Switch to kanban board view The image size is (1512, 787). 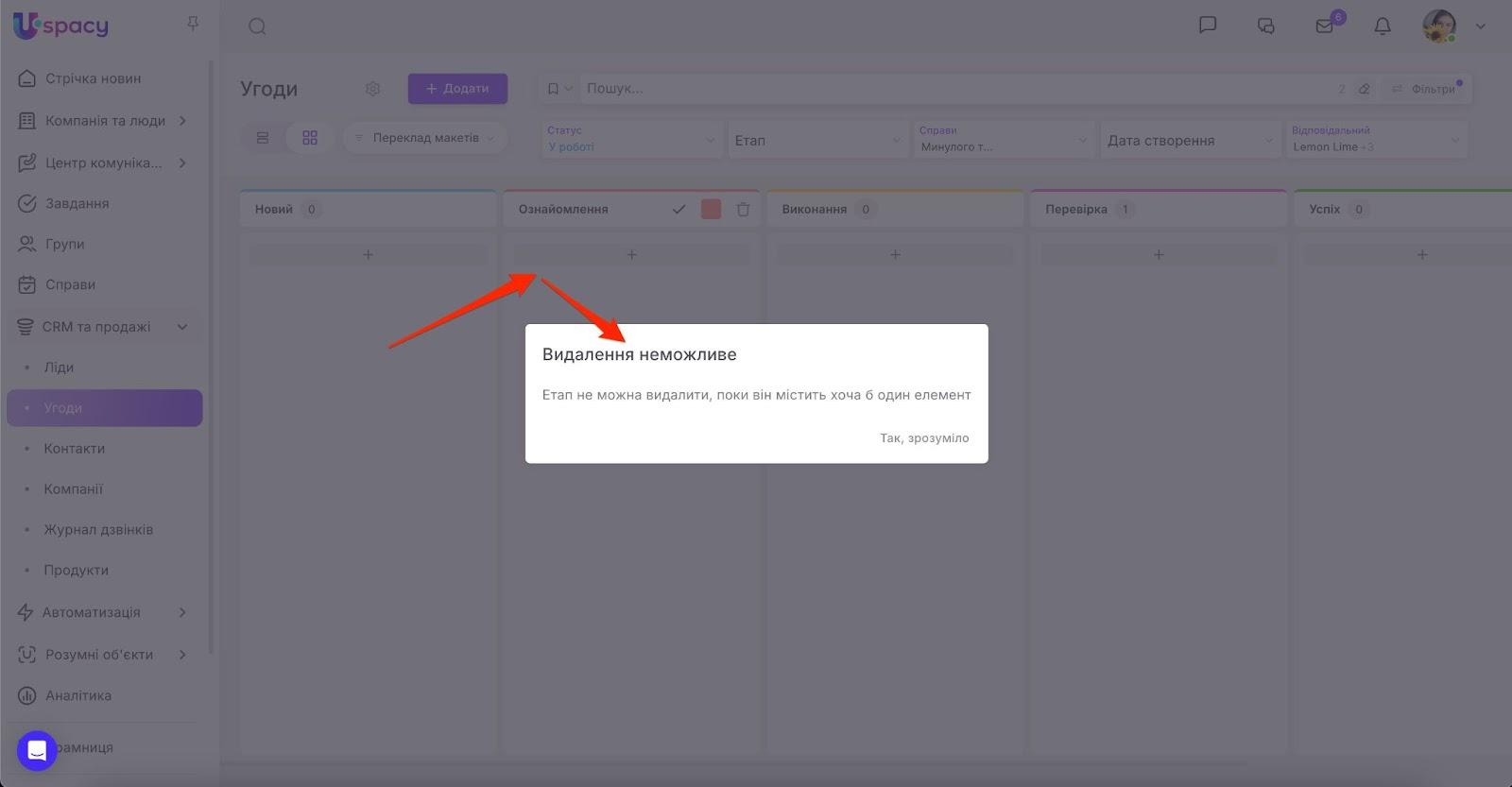click(x=310, y=138)
